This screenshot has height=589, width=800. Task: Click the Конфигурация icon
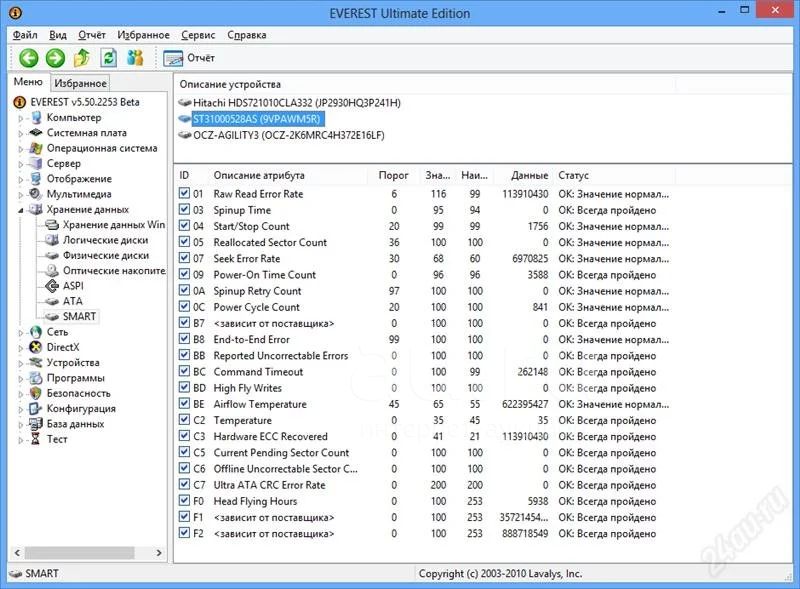pos(36,408)
